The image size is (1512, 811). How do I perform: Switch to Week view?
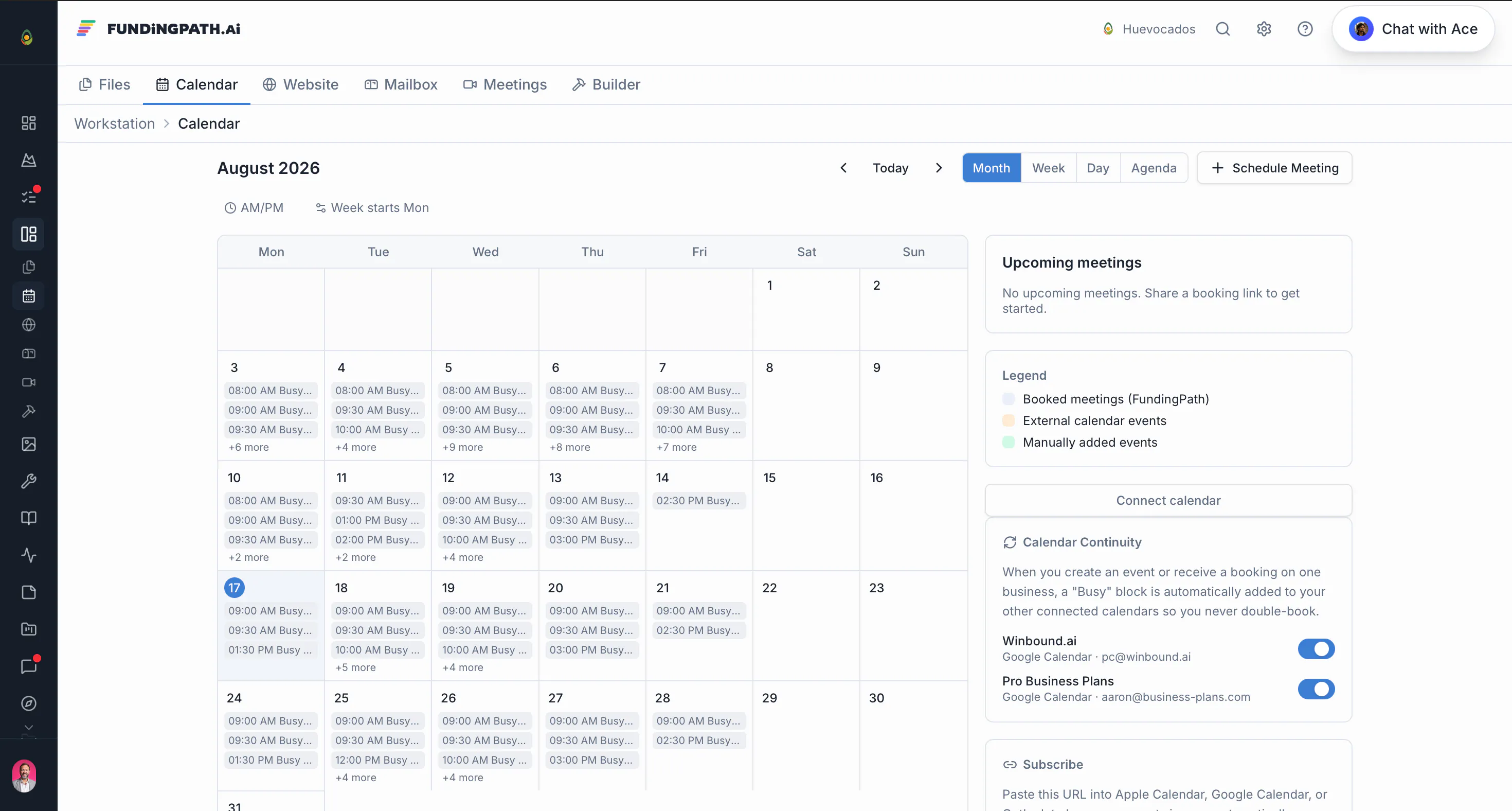point(1048,168)
